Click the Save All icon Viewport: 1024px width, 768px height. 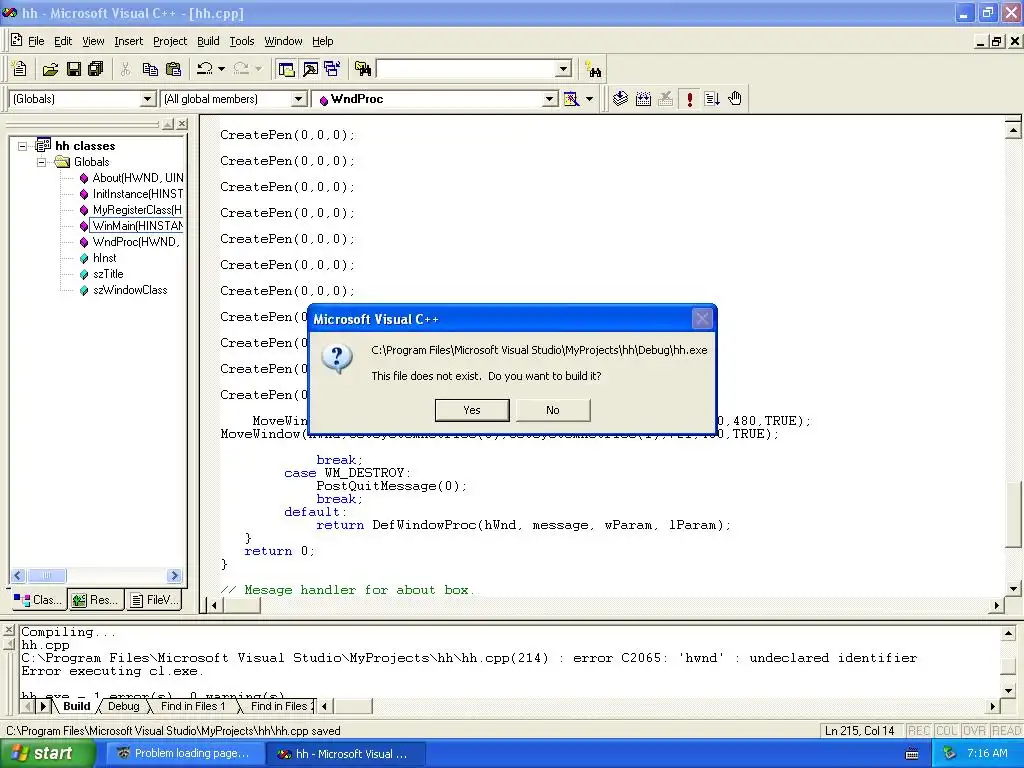pos(95,69)
